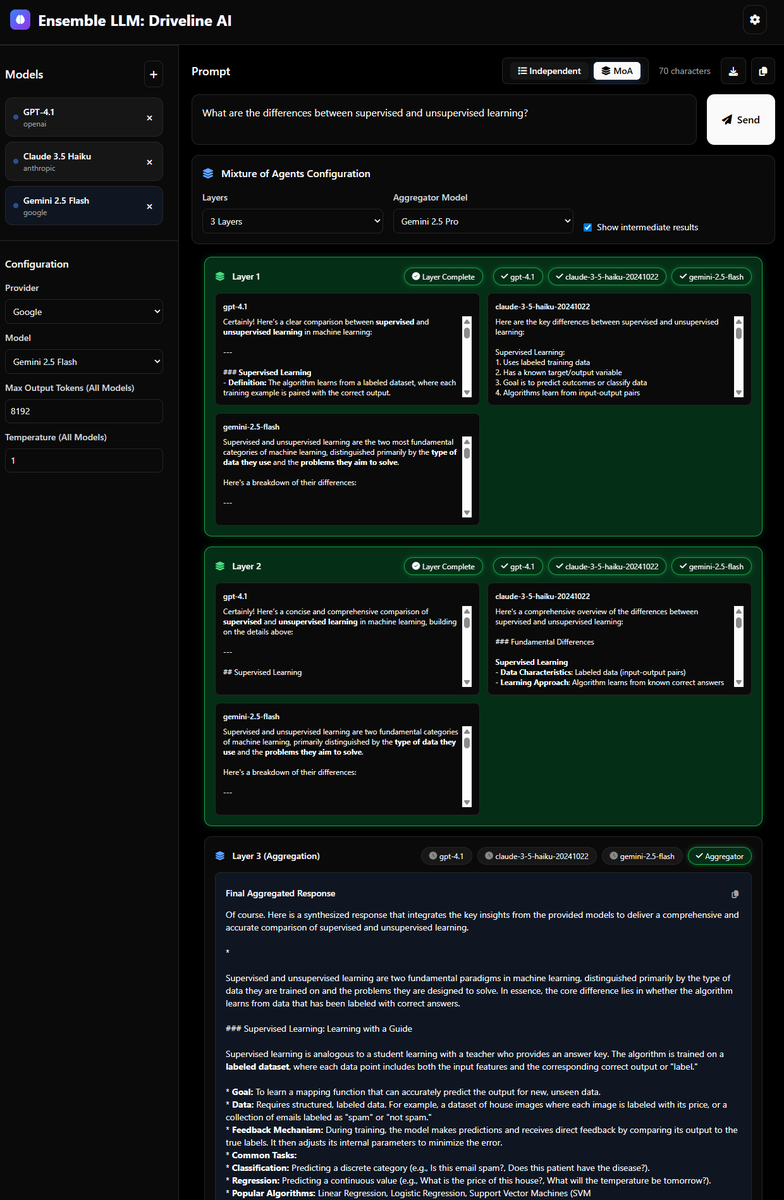Click the claude-3-5-haiku badge in Layer 3

(x=537, y=856)
